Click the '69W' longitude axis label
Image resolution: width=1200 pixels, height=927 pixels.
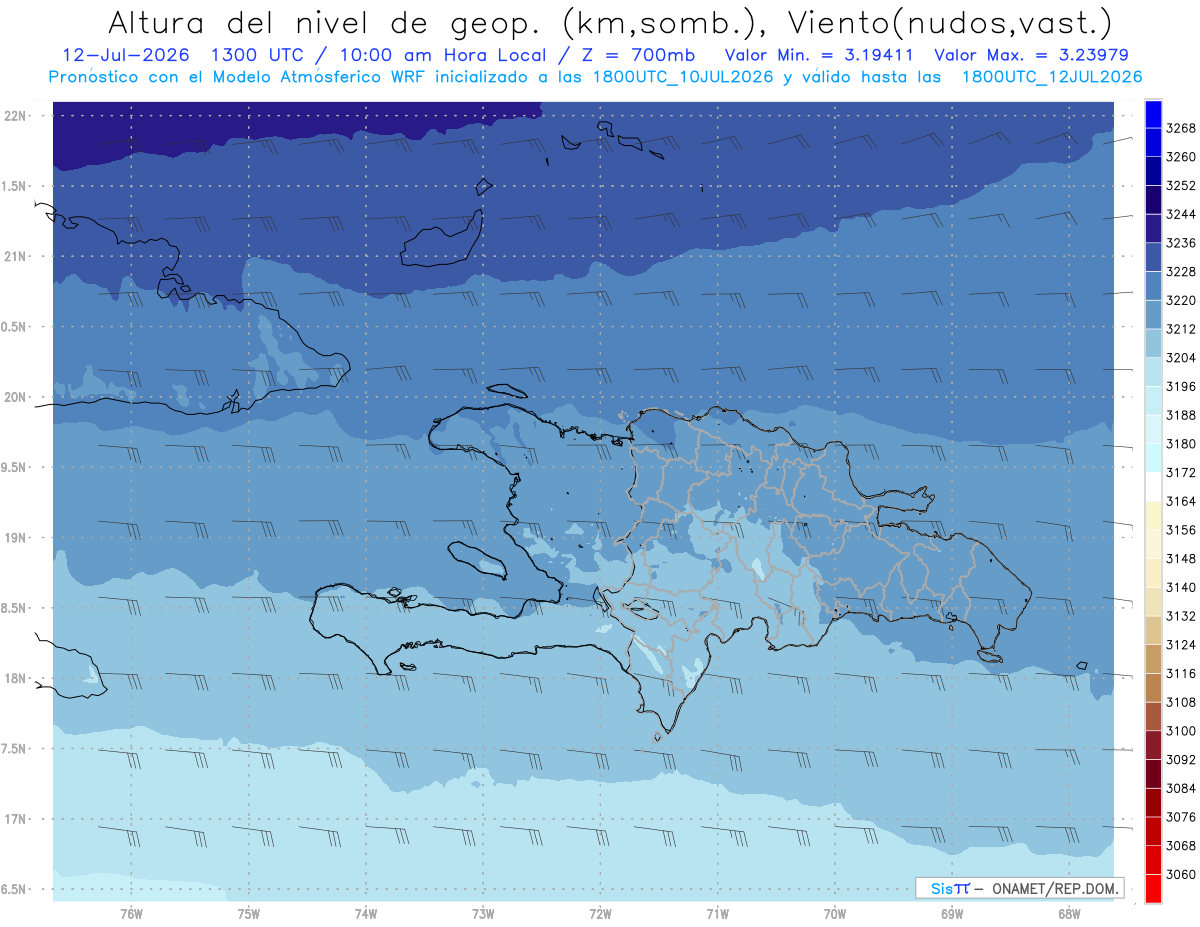tap(952, 914)
